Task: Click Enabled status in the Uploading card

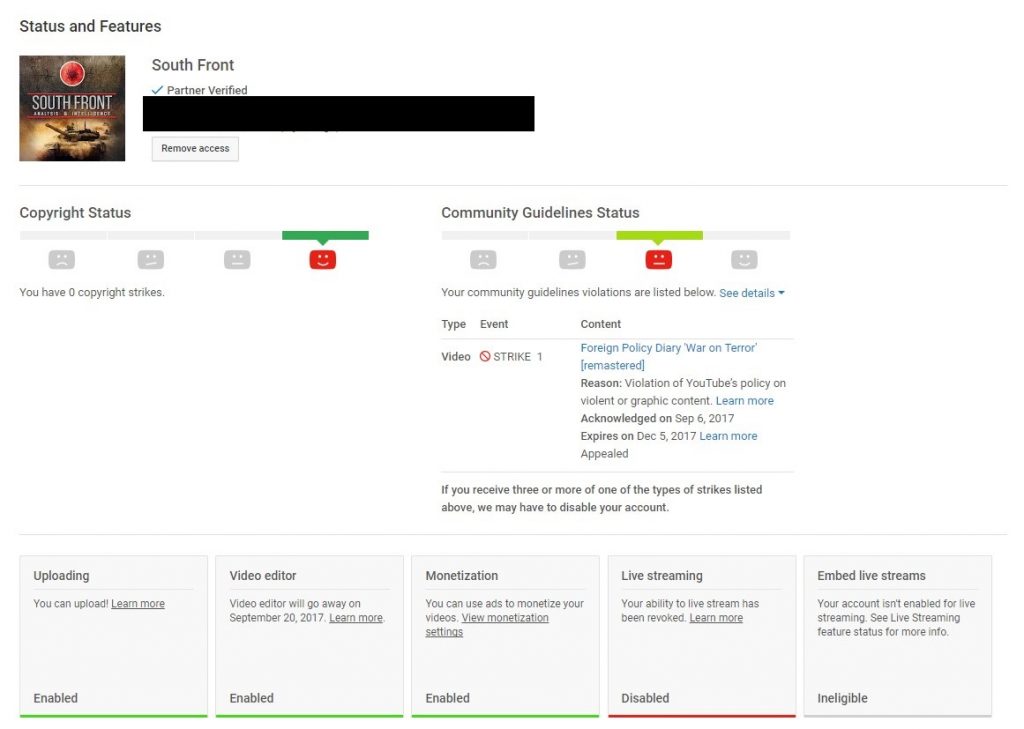Action: coord(56,698)
